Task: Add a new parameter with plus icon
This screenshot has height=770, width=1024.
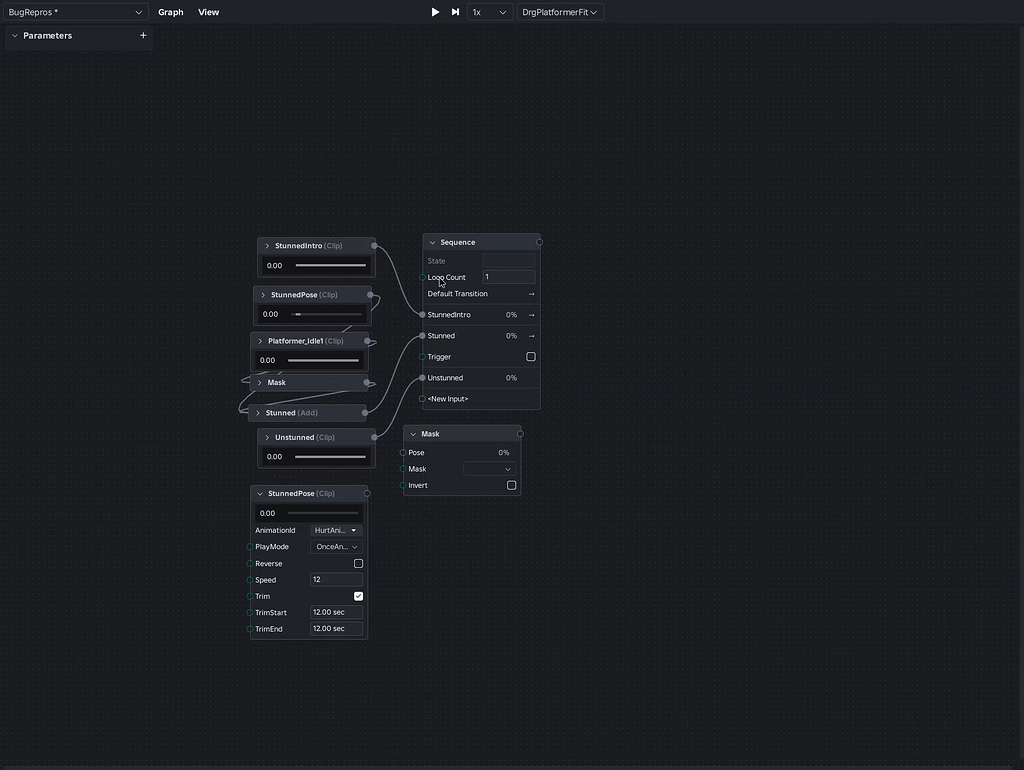Action: tap(143, 35)
